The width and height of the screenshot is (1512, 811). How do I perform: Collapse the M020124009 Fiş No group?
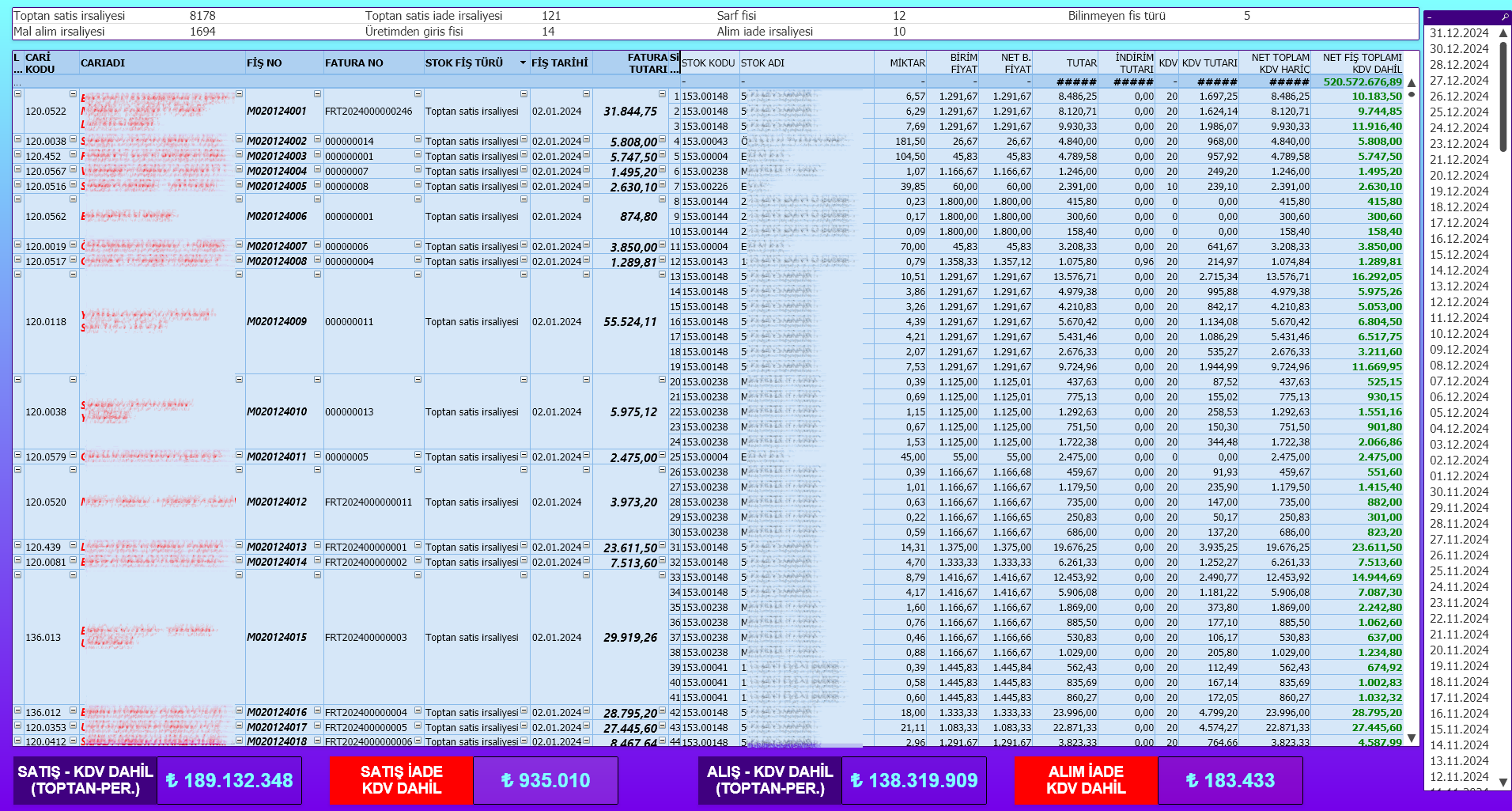coord(317,275)
